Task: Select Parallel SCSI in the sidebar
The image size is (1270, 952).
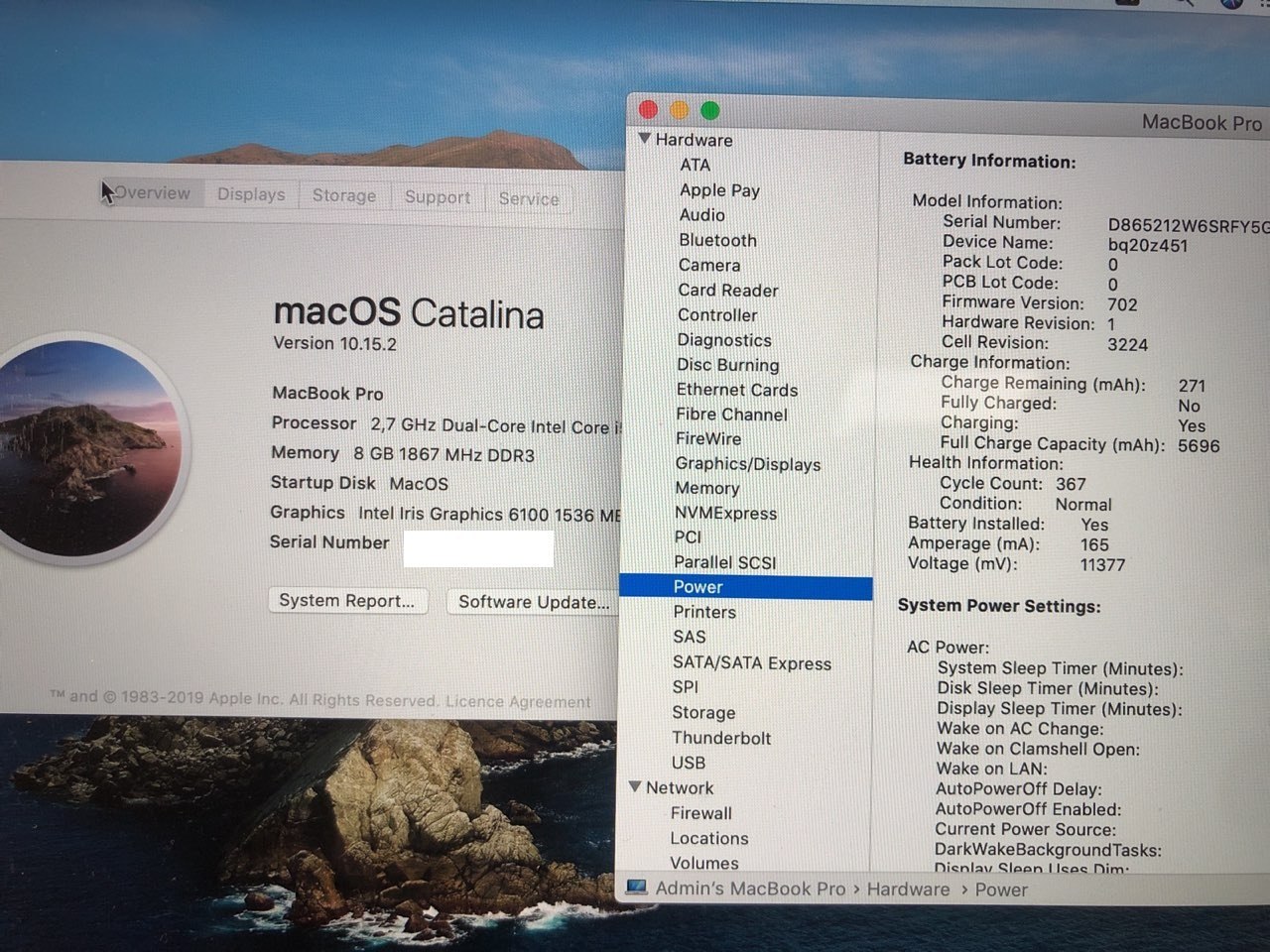Action: [724, 562]
